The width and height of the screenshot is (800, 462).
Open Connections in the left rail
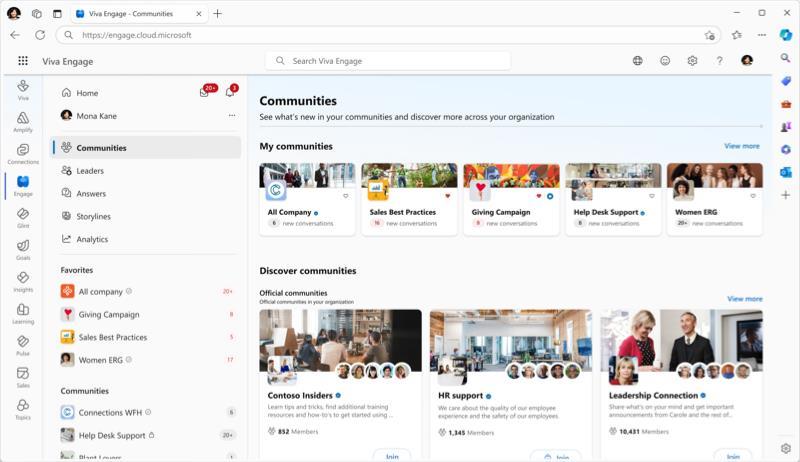(x=23, y=154)
